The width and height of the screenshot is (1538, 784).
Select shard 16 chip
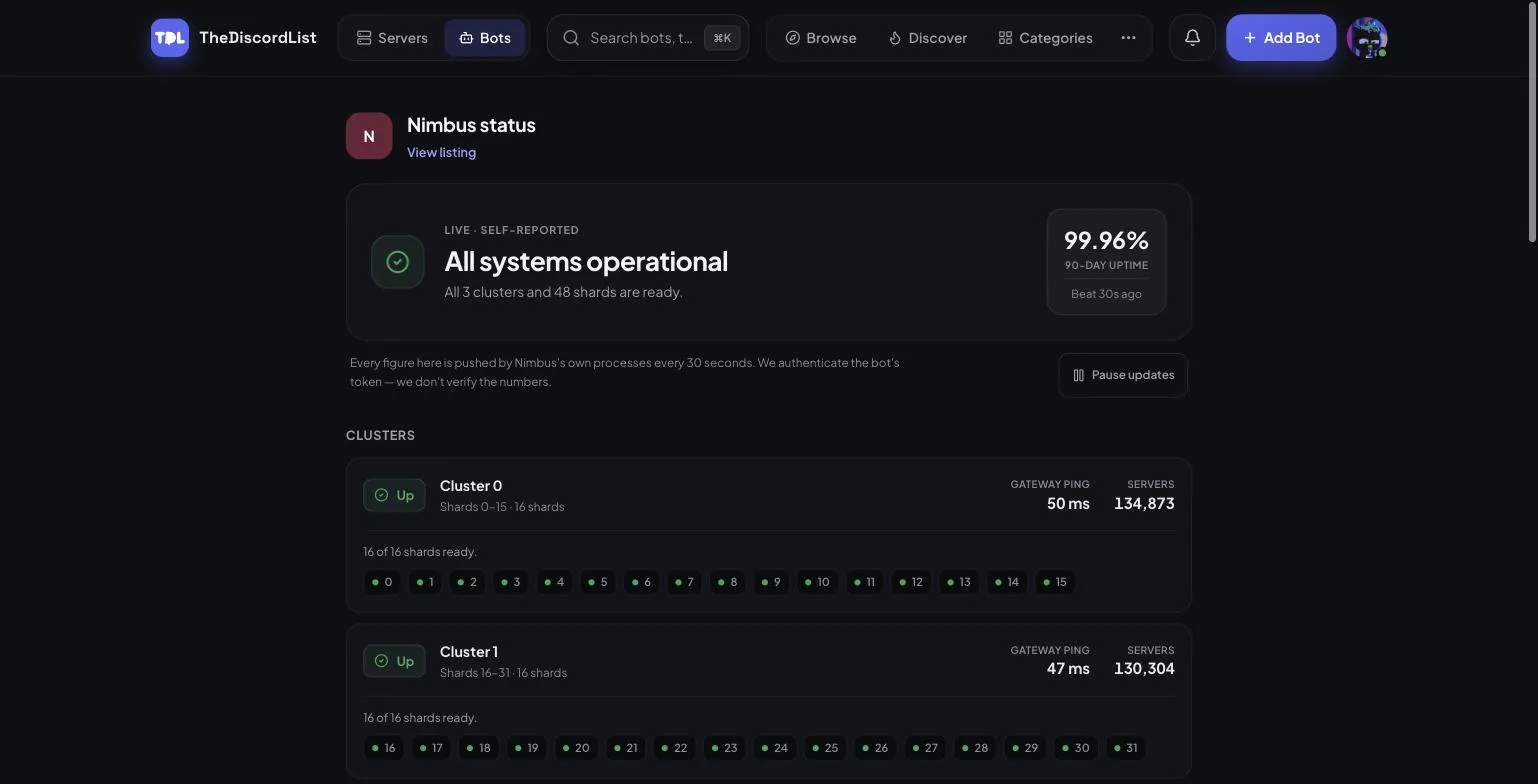pyautogui.click(x=383, y=748)
